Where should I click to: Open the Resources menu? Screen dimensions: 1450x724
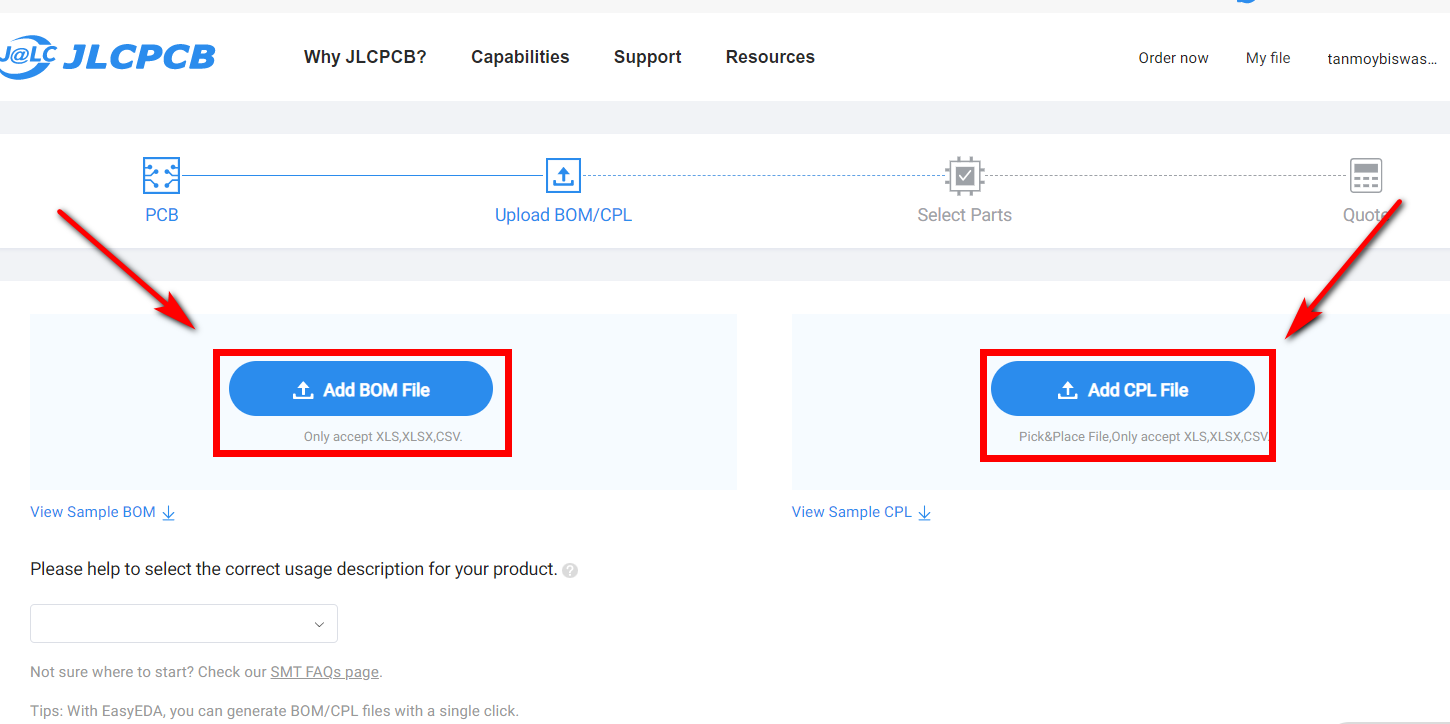pyautogui.click(x=770, y=57)
